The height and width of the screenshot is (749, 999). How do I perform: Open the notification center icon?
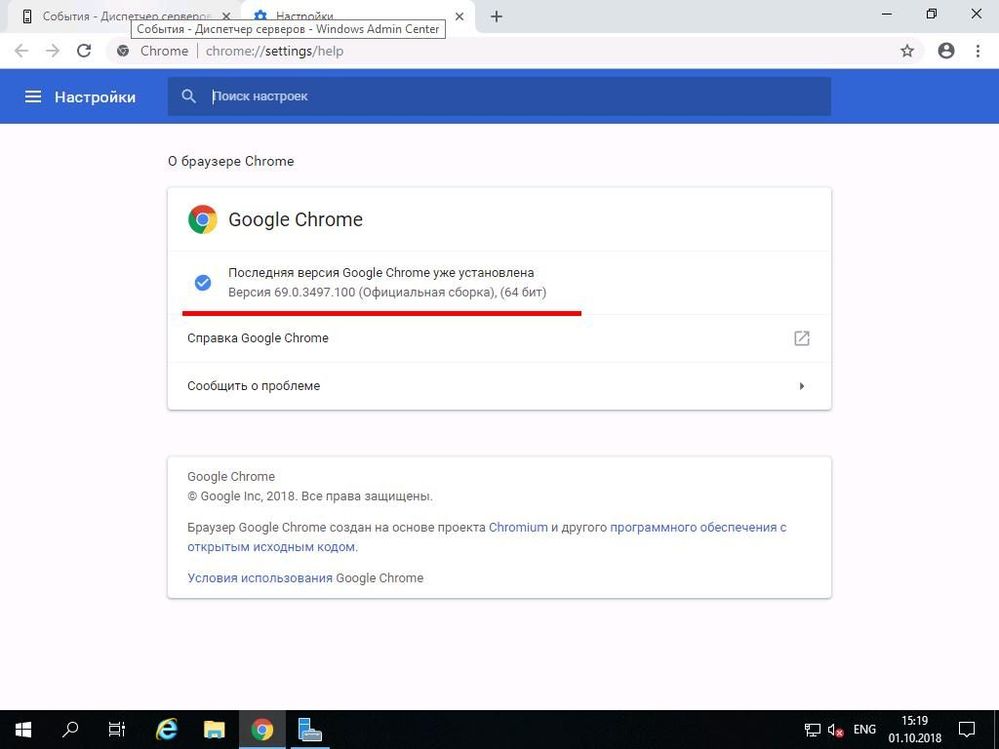click(967, 729)
